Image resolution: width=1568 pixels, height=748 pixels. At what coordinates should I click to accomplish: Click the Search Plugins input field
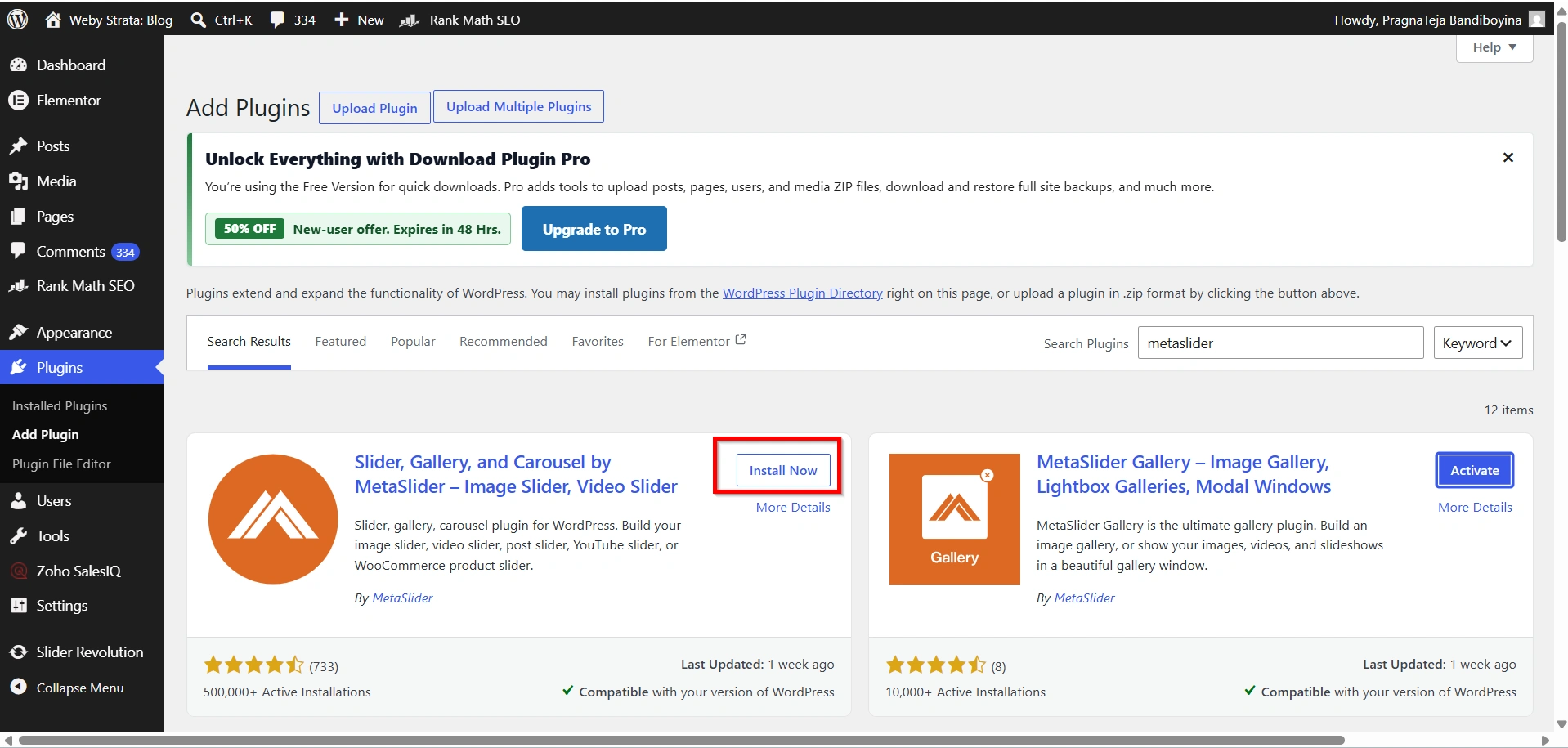tap(1280, 343)
